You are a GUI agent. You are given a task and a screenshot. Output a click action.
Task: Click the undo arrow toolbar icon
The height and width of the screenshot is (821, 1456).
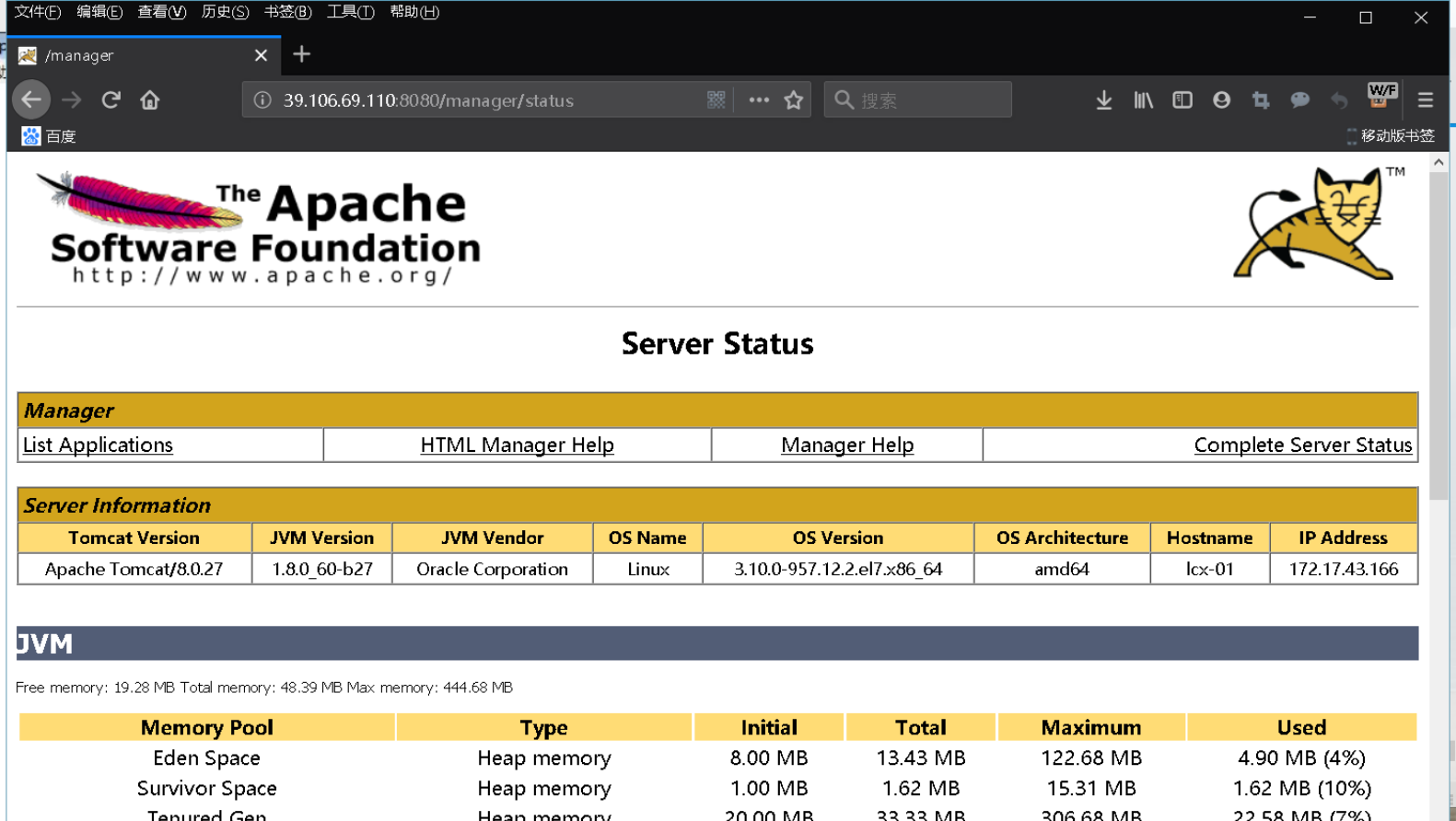[1339, 99]
